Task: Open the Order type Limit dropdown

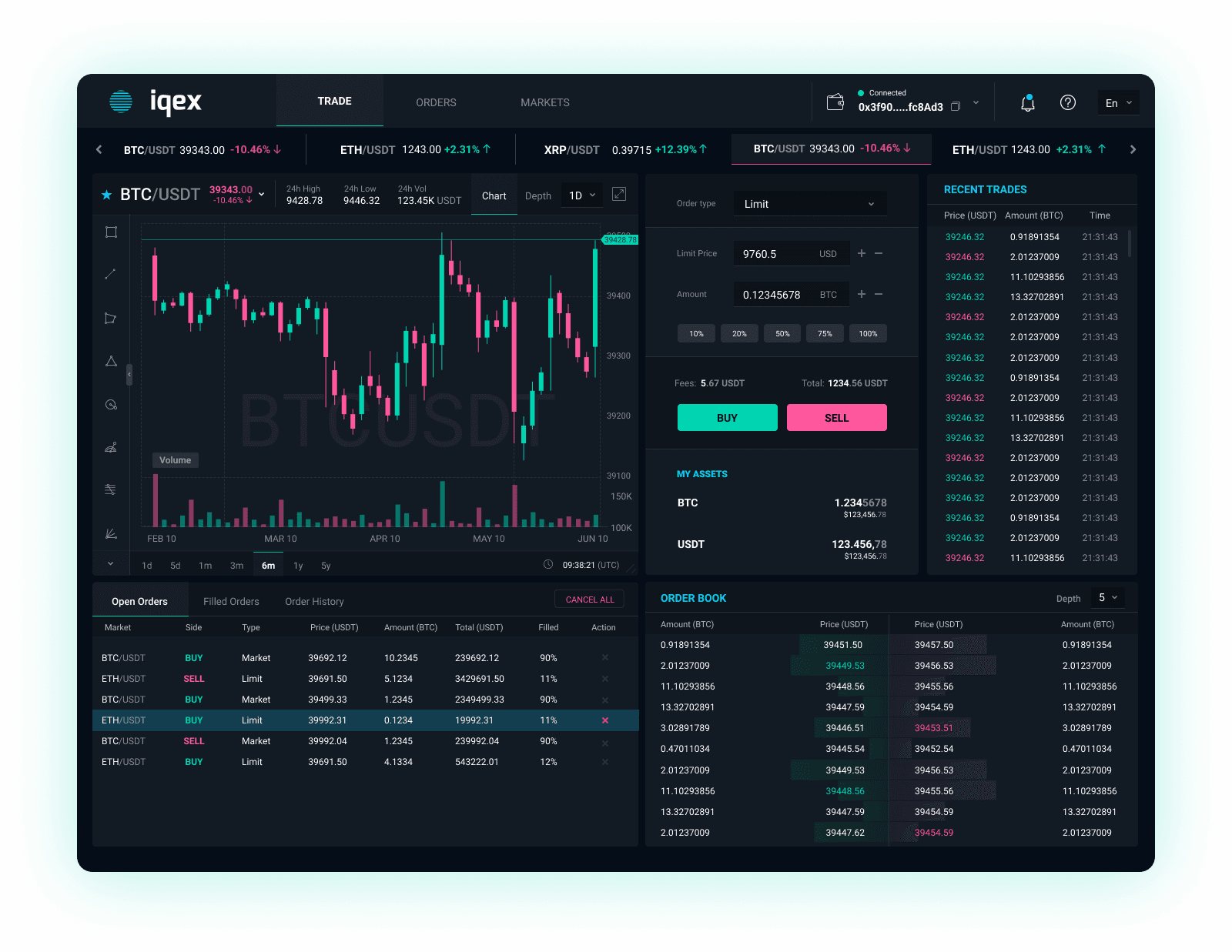Action: 810,204
